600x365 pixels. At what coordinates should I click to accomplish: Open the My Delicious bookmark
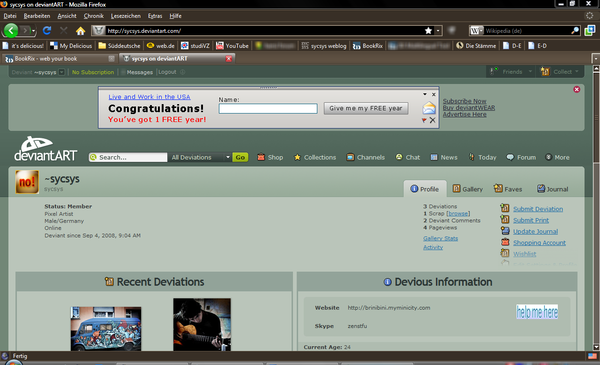click(71, 46)
